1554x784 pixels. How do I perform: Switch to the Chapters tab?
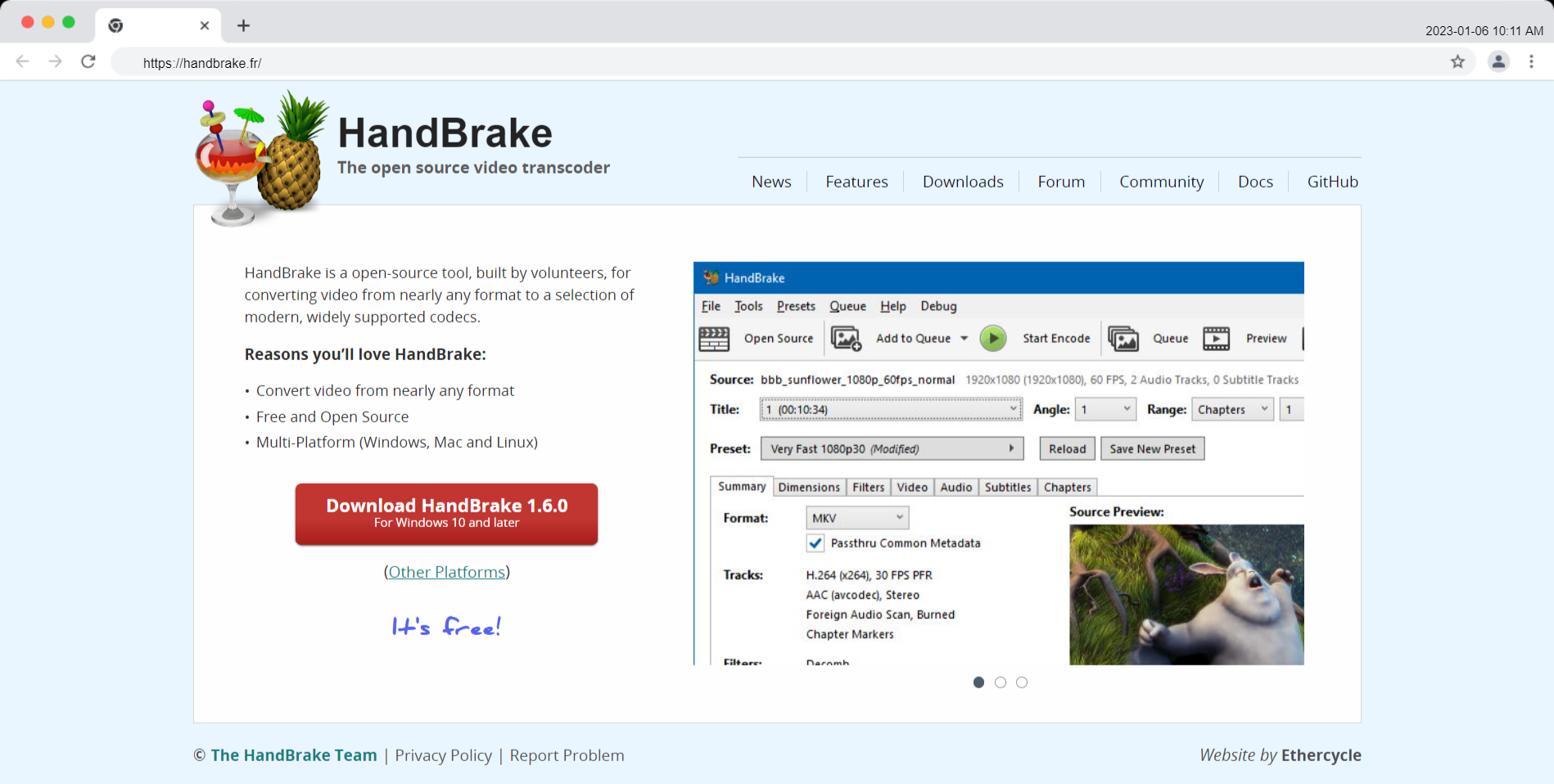tap(1067, 487)
